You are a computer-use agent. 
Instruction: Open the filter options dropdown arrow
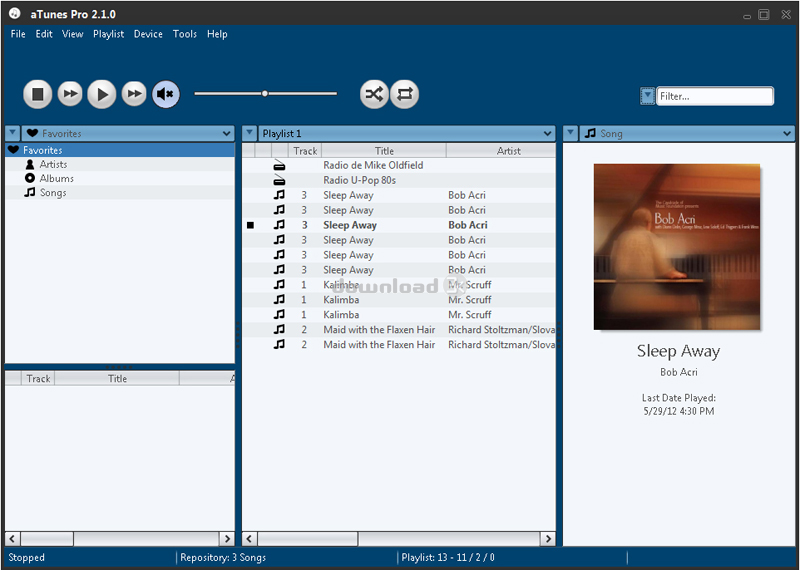click(647, 96)
